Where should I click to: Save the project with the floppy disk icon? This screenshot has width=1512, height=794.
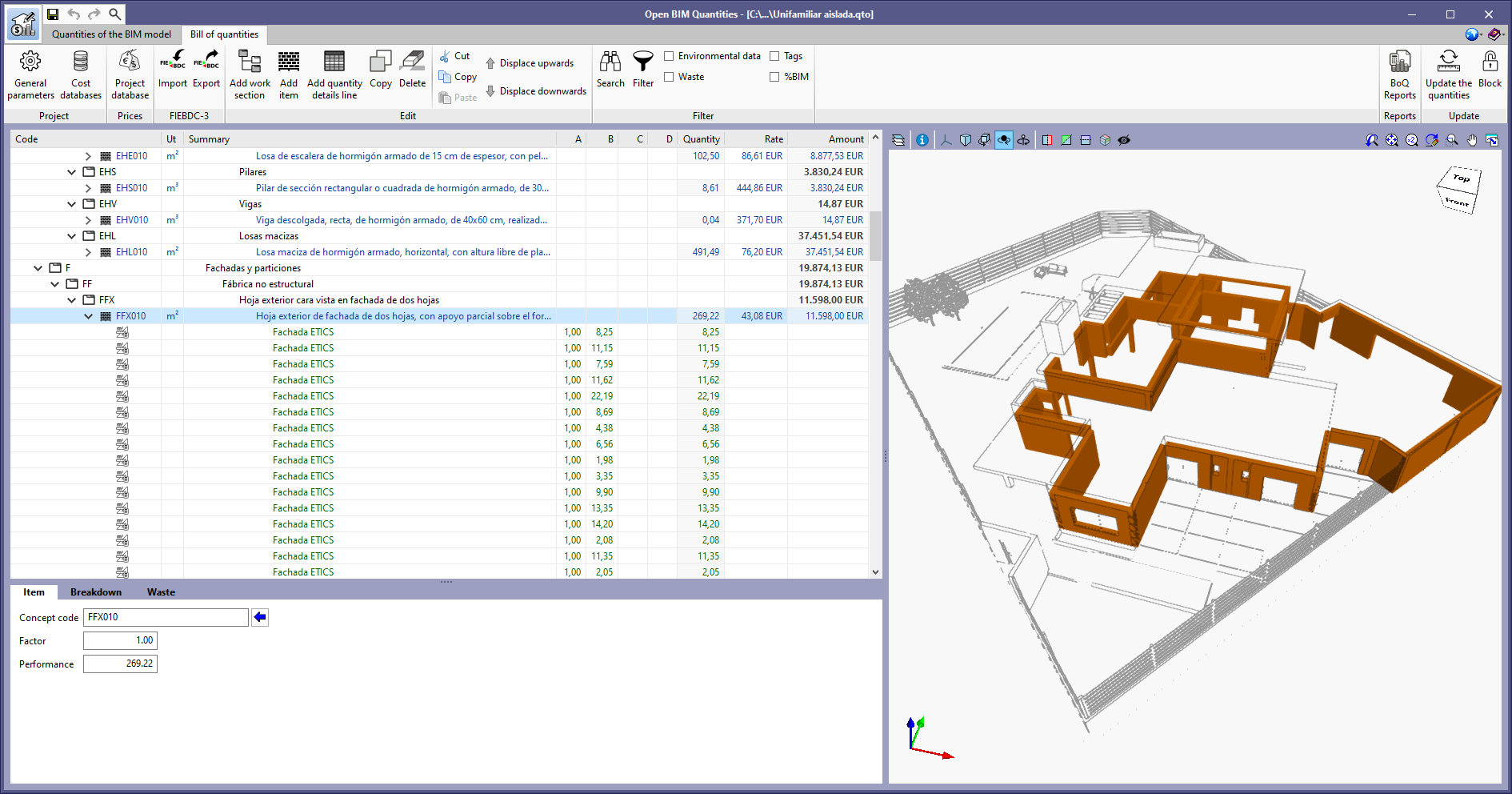click(53, 14)
